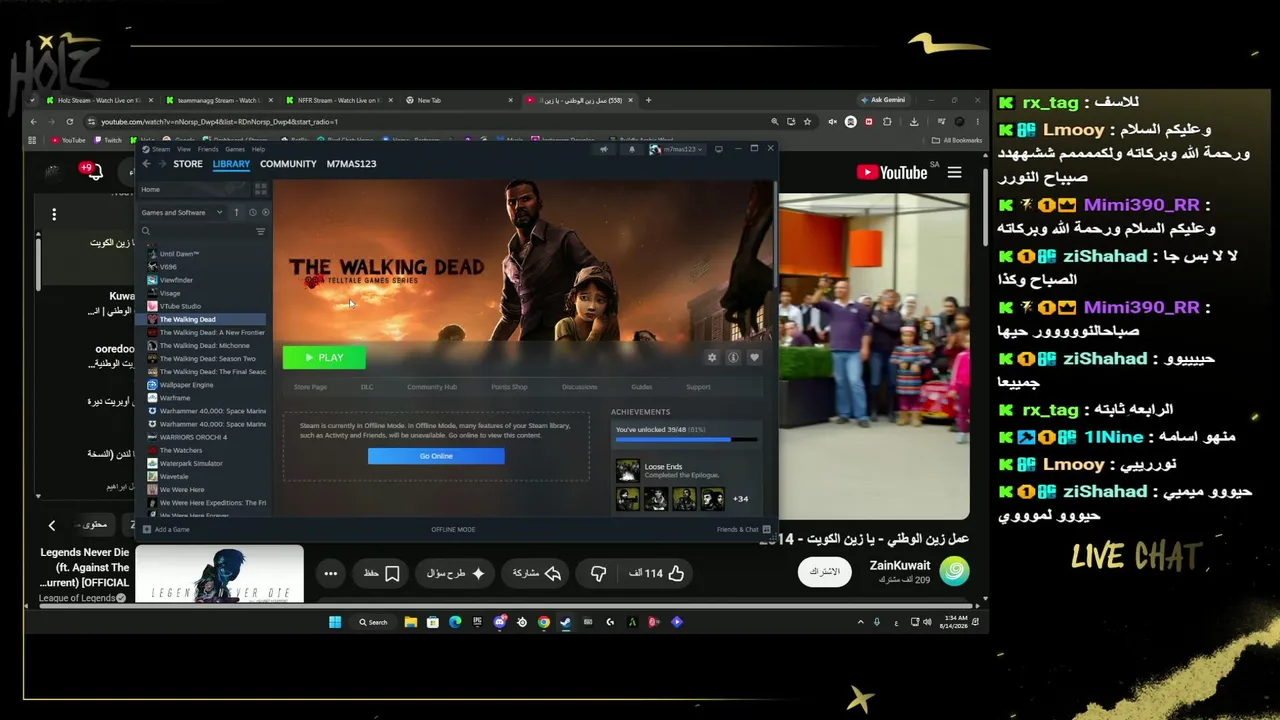
Task: Expand Games and Software filter dropdown
Action: 182,212
